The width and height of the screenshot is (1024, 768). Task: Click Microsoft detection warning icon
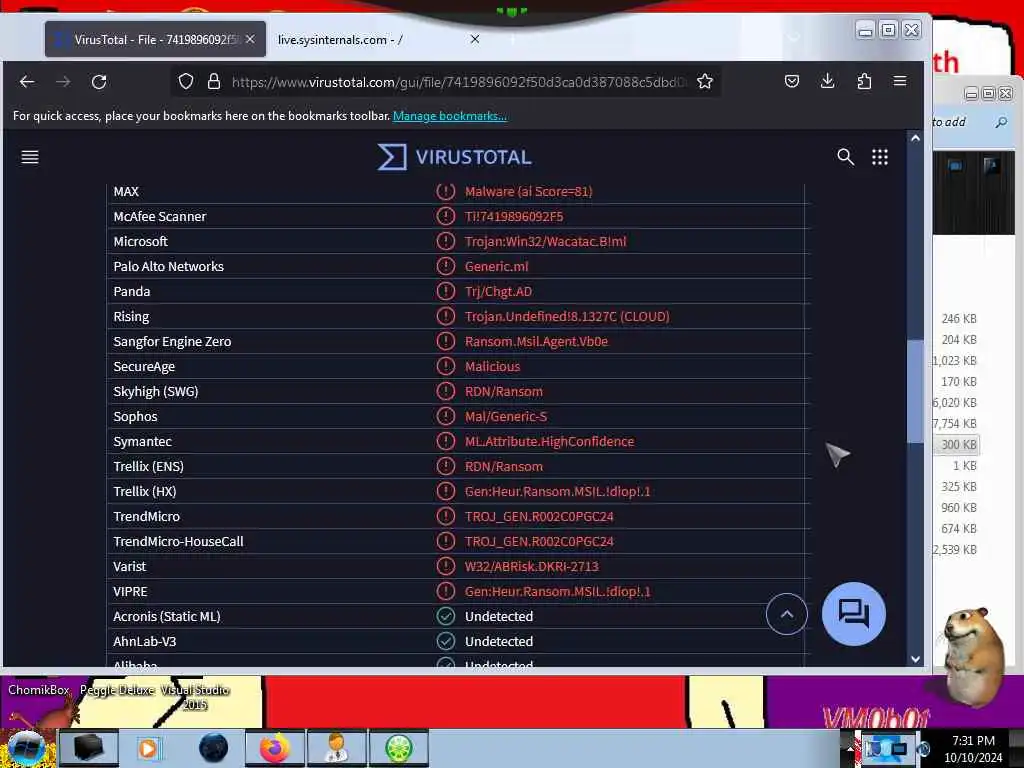coord(445,241)
